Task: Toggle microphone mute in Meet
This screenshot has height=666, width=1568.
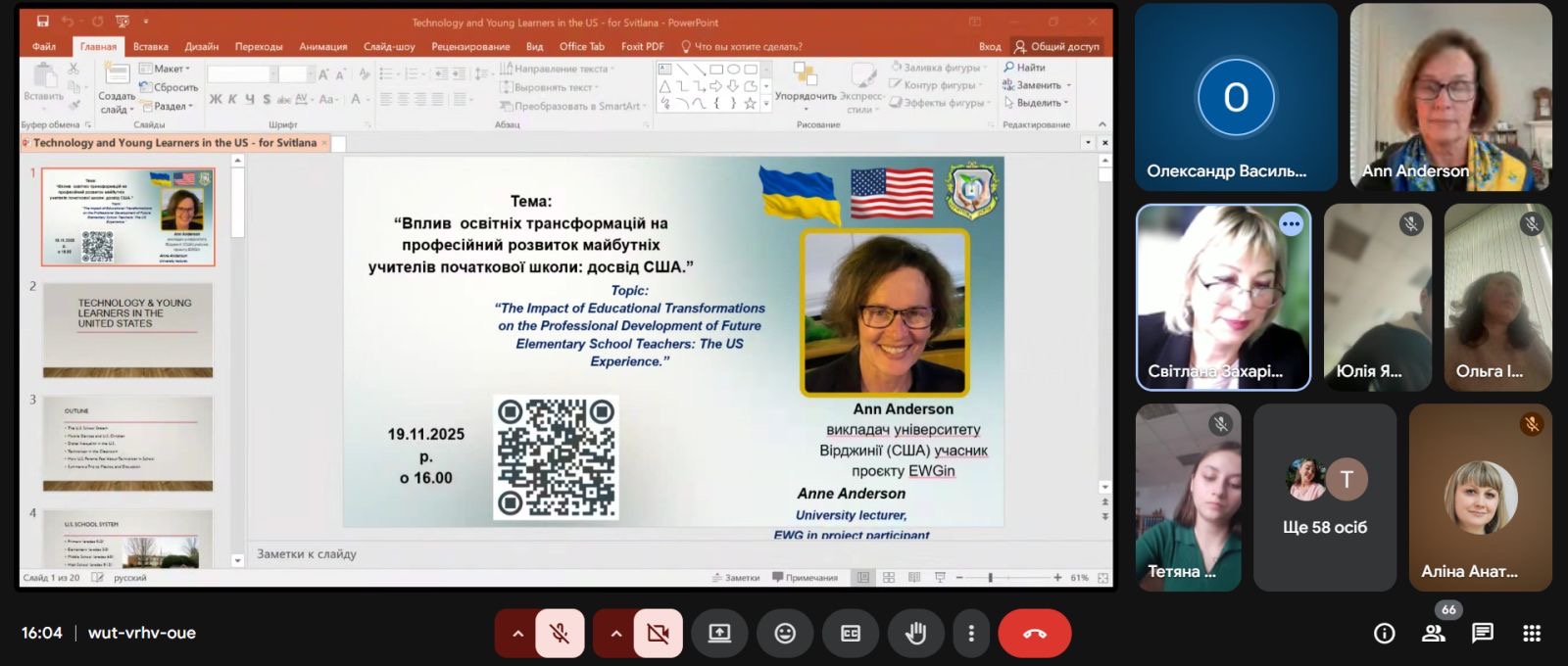Action: click(x=560, y=634)
